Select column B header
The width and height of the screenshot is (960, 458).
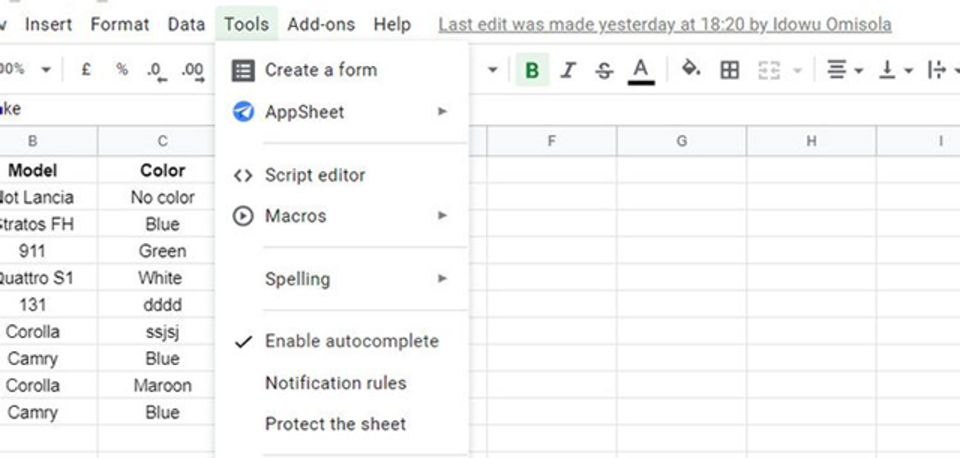pos(48,141)
